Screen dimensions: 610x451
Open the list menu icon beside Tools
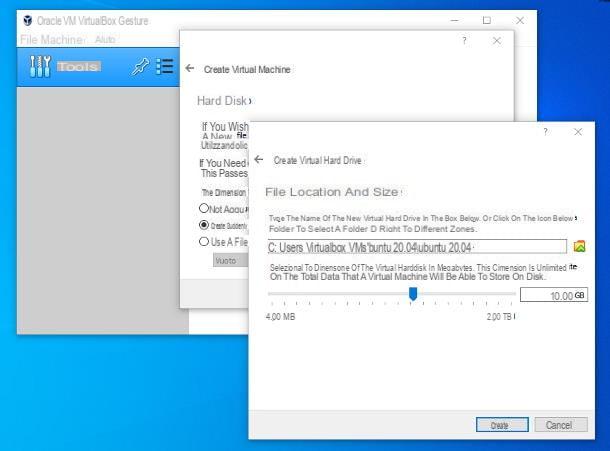click(x=165, y=67)
